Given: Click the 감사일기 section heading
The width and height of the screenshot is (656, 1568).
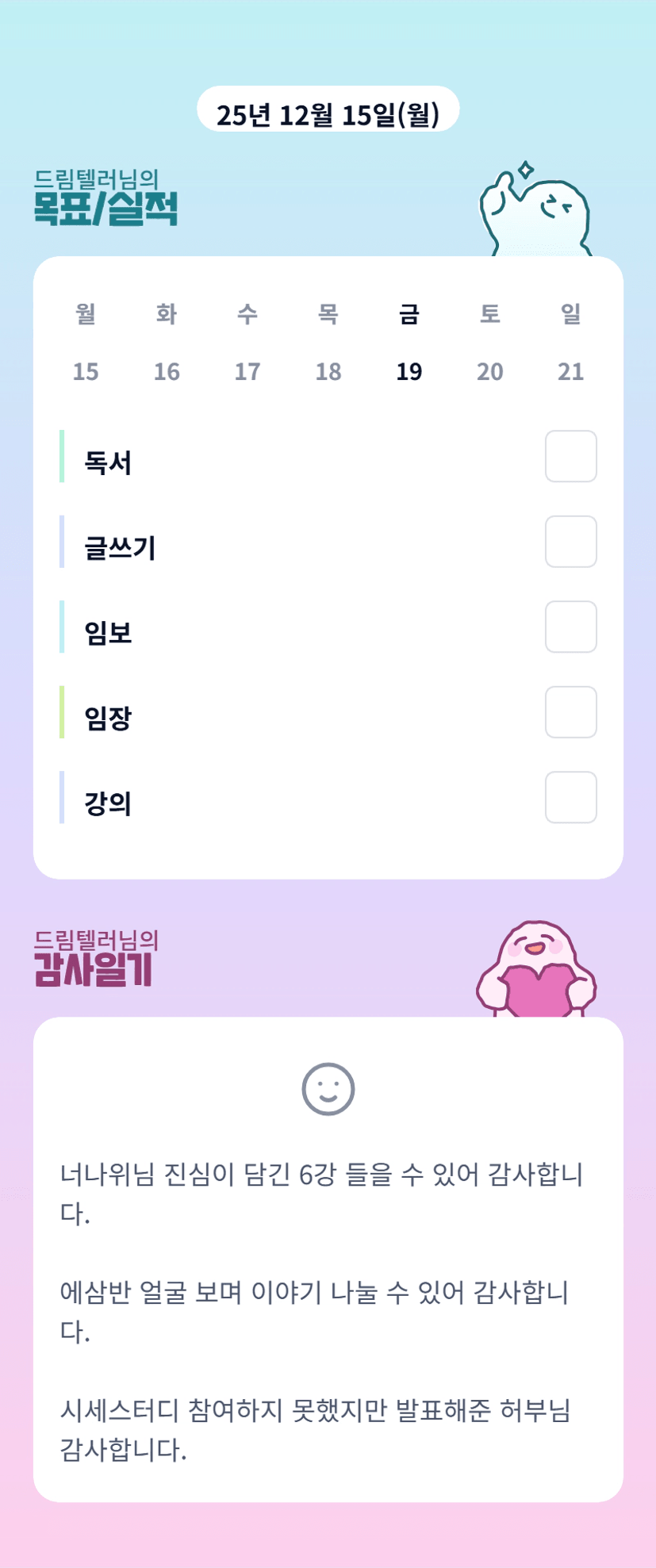Looking at the screenshot, I should pos(94,968).
